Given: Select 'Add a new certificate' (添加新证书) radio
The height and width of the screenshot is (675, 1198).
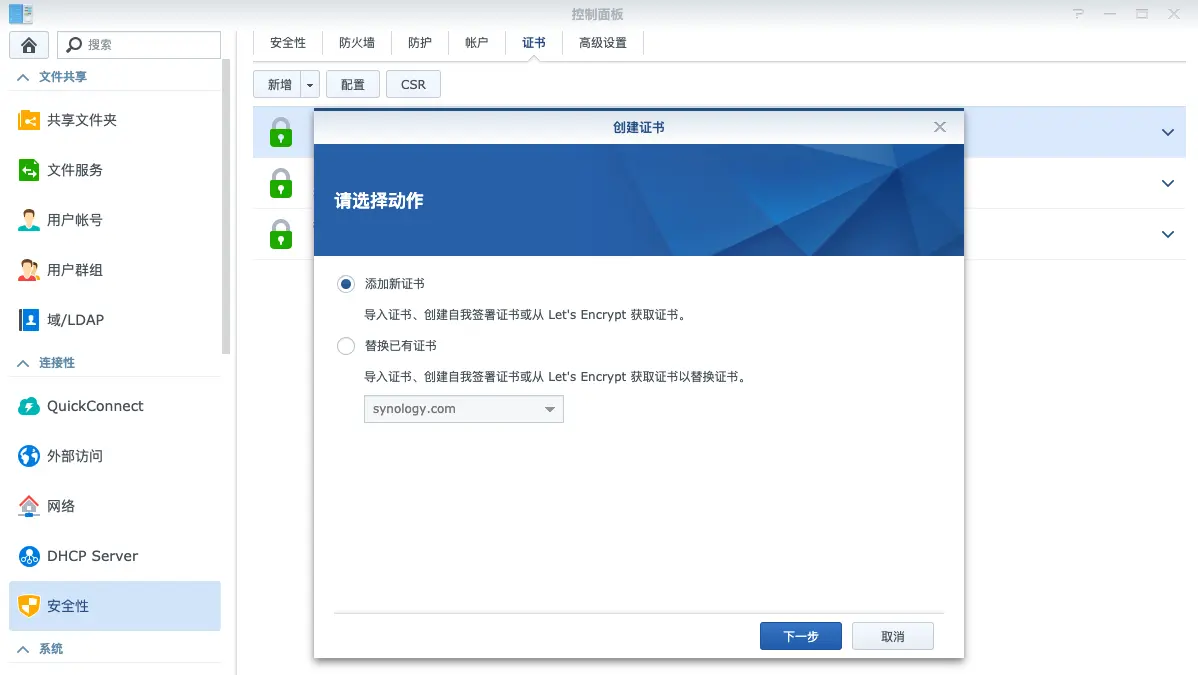Looking at the screenshot, I should click(345, 284).
